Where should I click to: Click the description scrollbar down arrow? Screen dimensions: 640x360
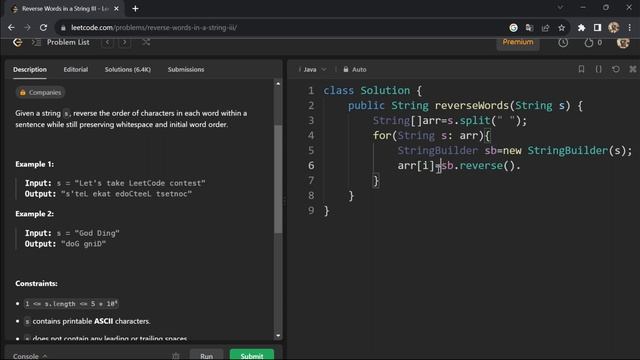(278, 336)
